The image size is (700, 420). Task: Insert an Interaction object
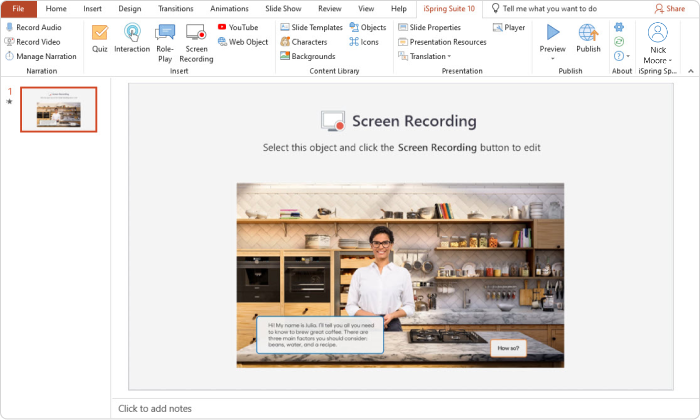132,38
